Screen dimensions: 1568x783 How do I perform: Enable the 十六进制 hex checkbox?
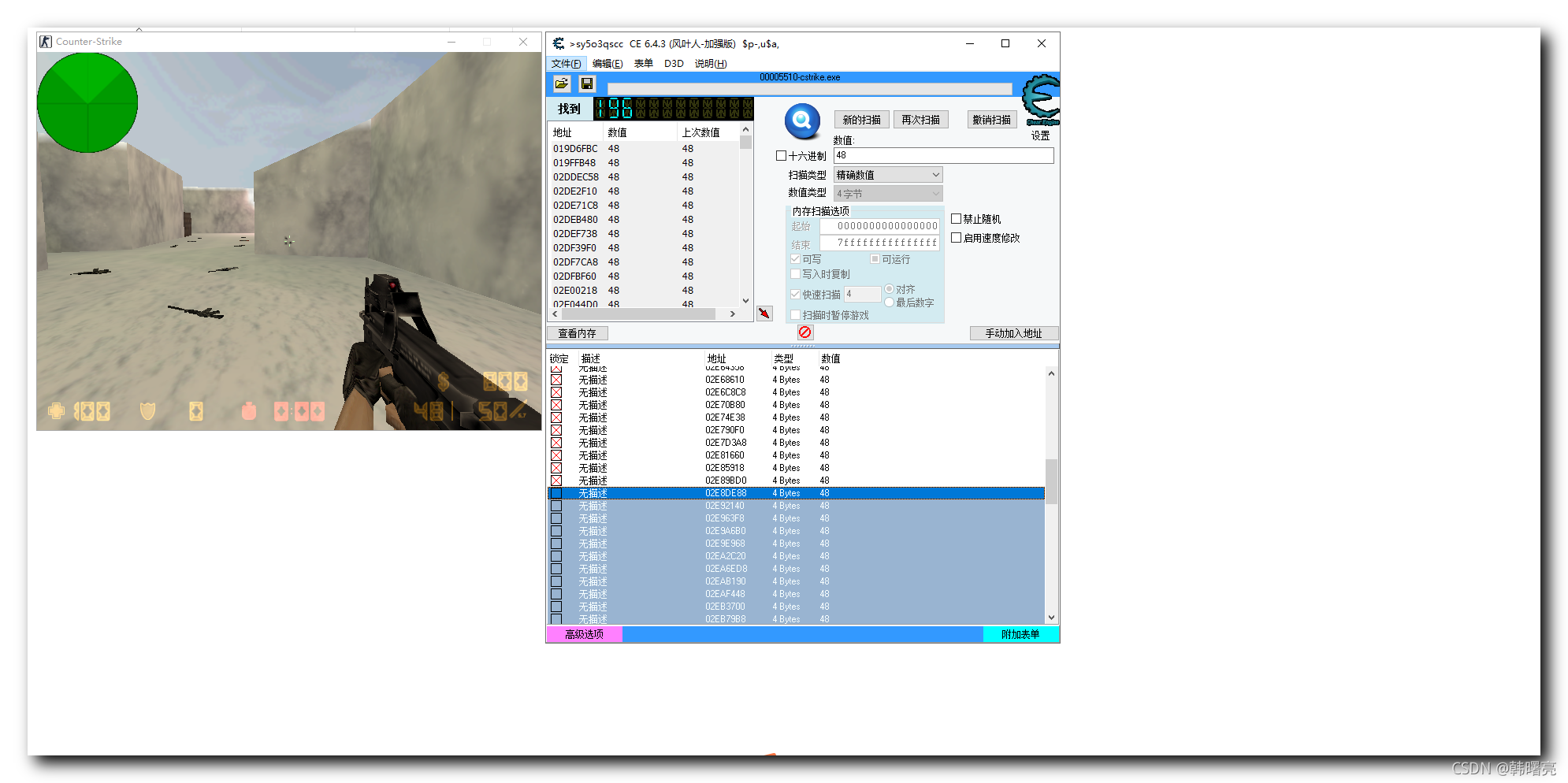click(782, 156)
